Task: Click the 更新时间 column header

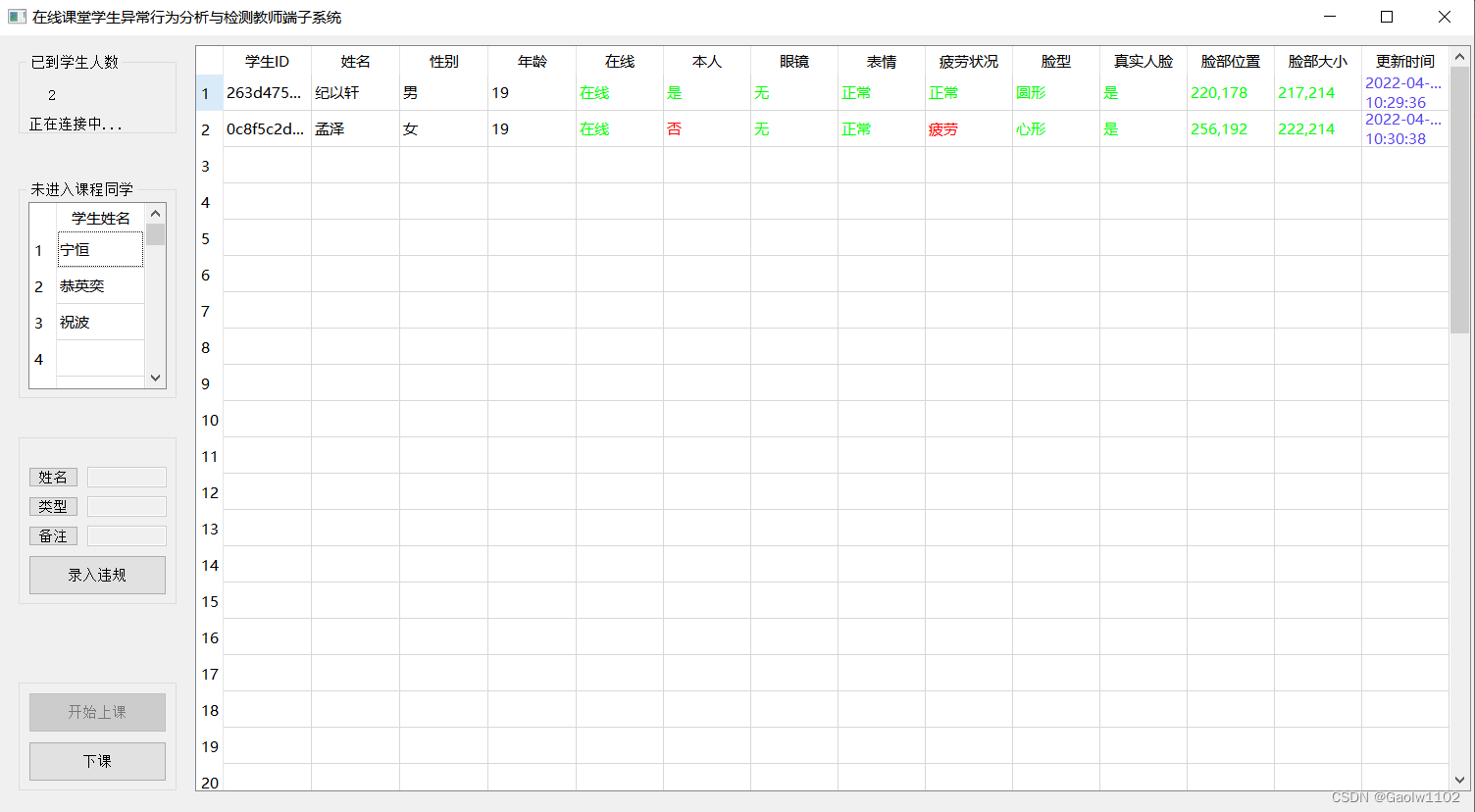Action: tap(1405, 61)
